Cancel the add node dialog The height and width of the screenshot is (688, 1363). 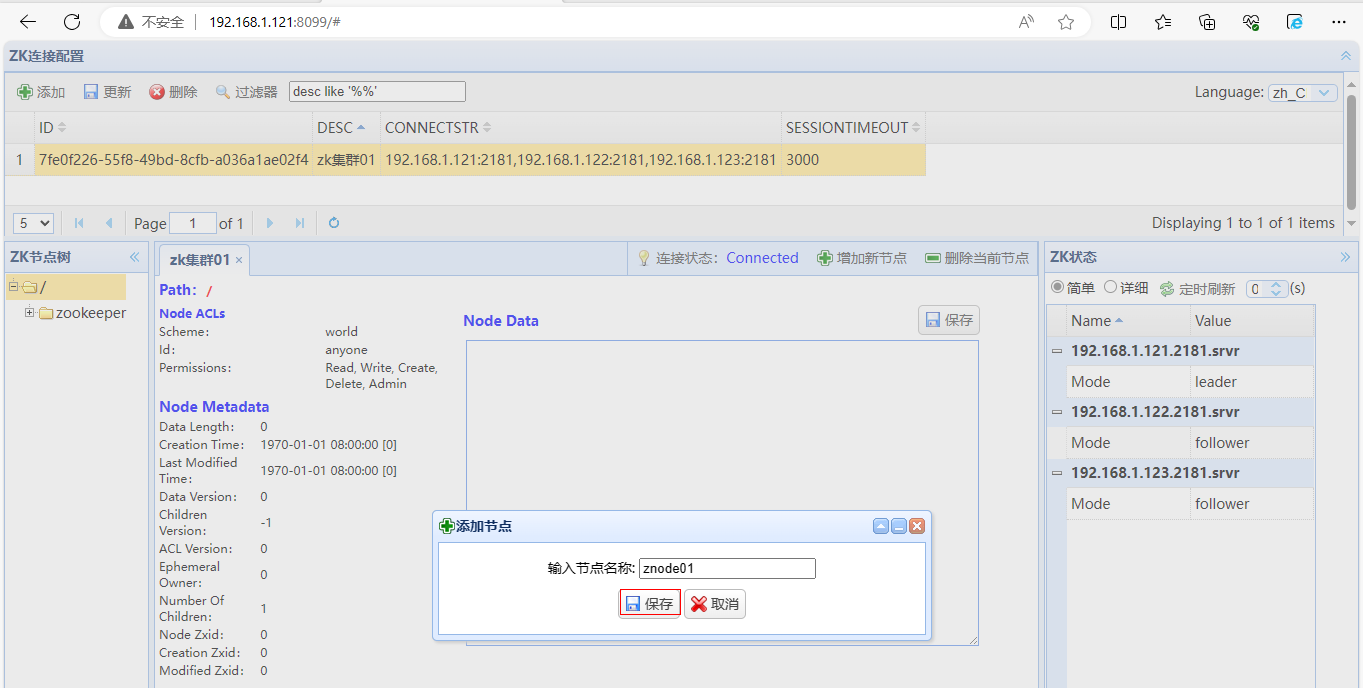coord(714,604)
